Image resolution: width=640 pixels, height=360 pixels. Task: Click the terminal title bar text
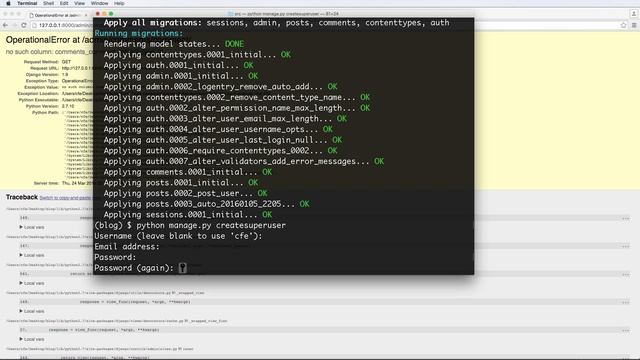coord(287,14)
